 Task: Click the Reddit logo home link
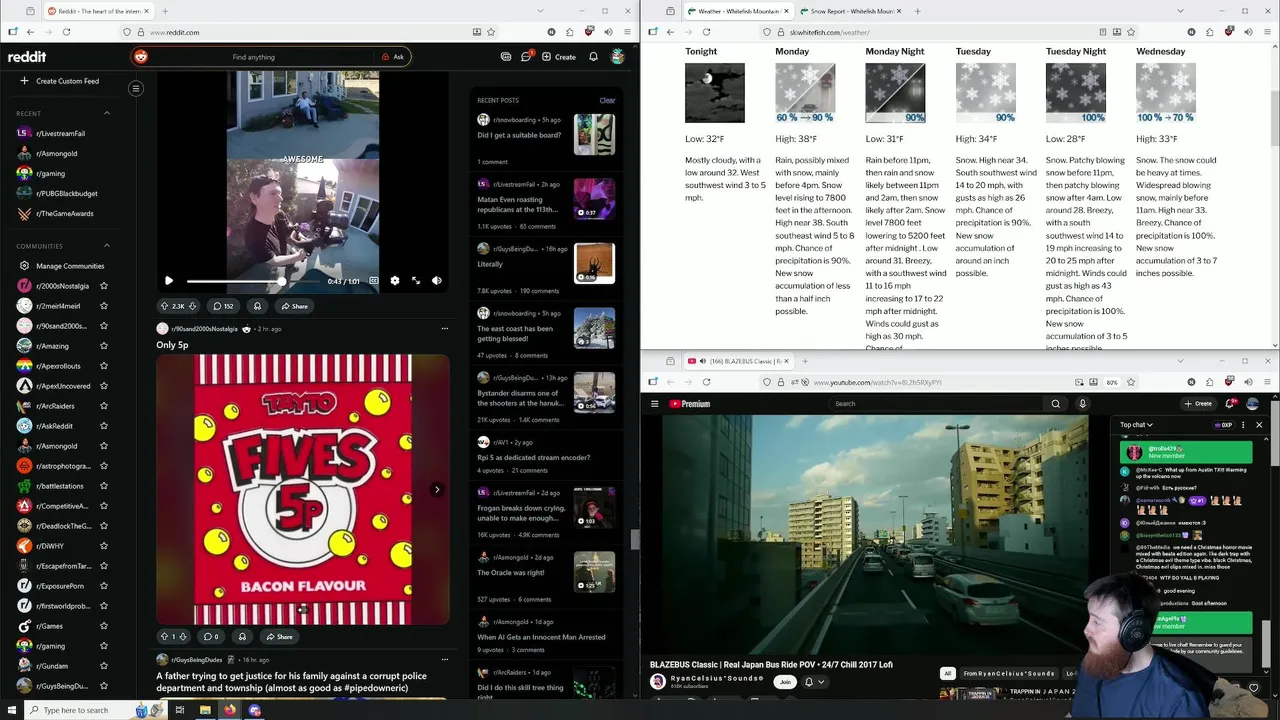tap(27, 57)
